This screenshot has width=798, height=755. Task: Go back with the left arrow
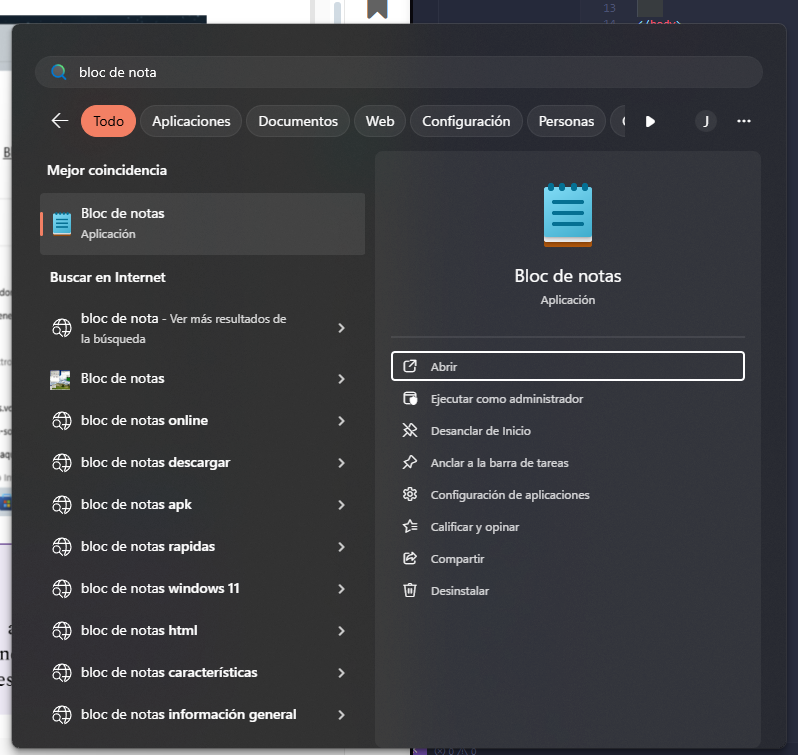pos(60,121)
